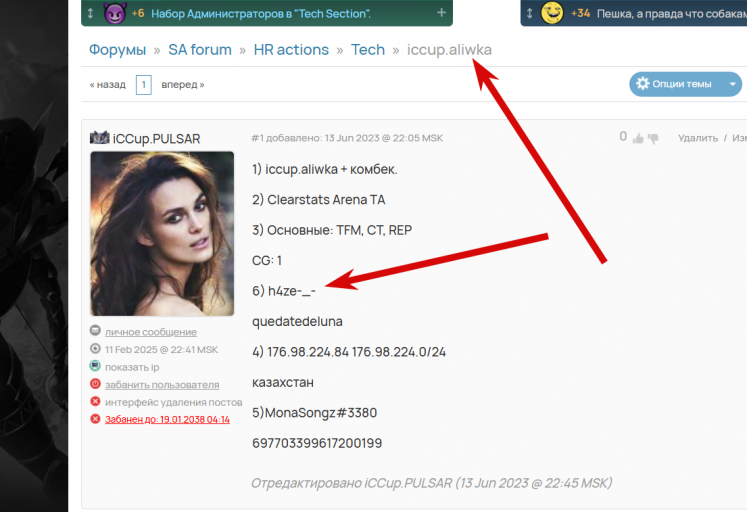Click the text 'quedatedeluna'
The image size is (747, 512).
[x=297, y=321]
